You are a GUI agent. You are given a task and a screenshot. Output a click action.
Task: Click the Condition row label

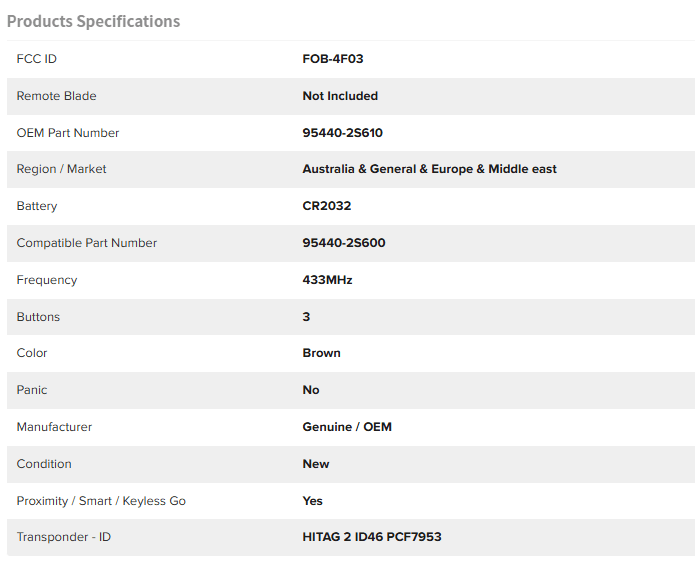coord(44,464)
